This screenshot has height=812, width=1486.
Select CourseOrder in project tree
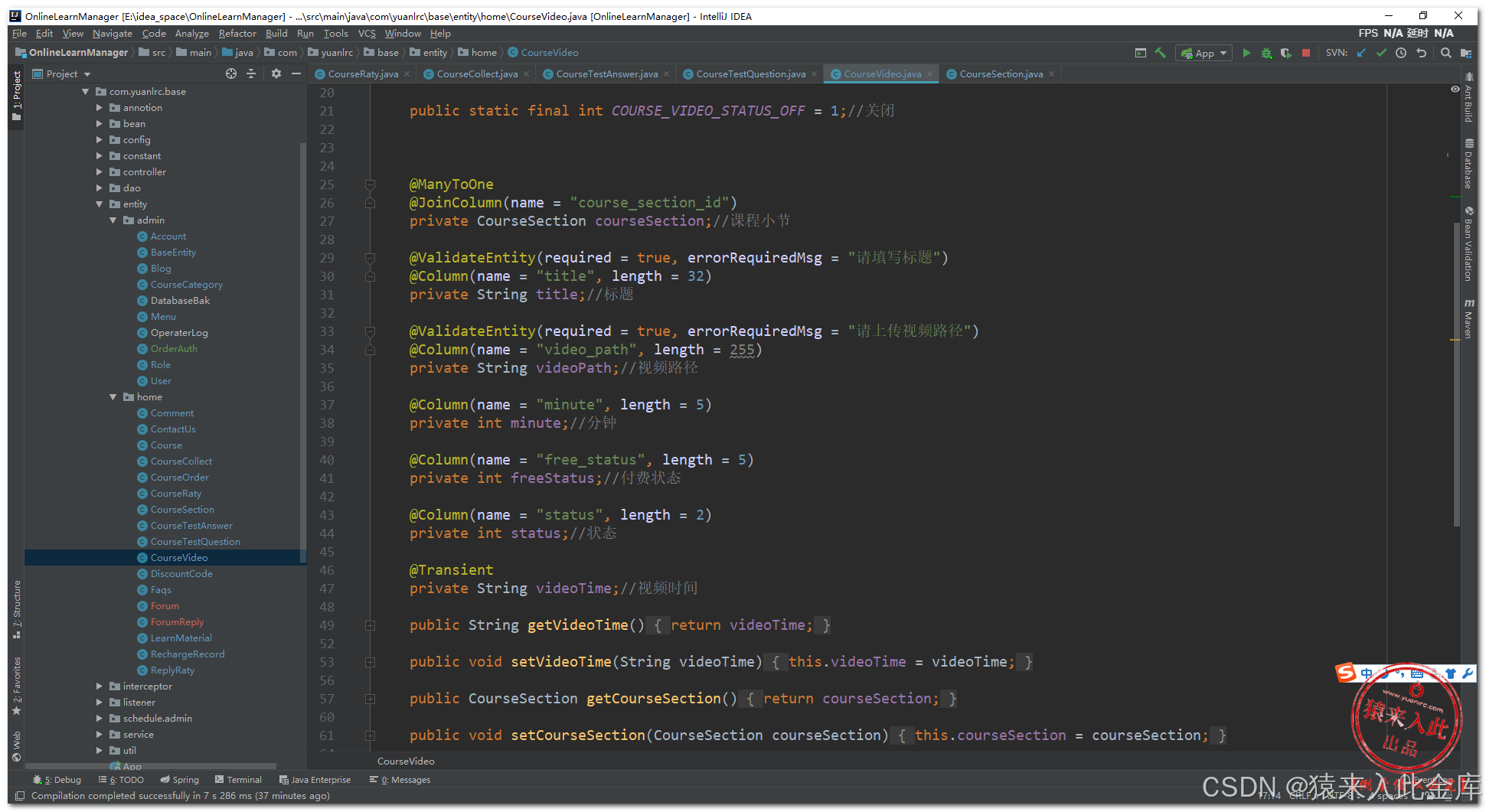[179, 478]
